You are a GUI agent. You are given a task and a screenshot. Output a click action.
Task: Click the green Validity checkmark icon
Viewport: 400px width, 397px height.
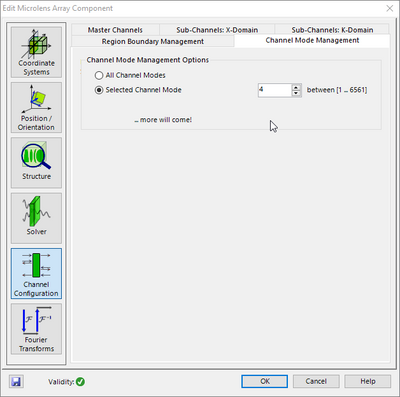point(80,382)
